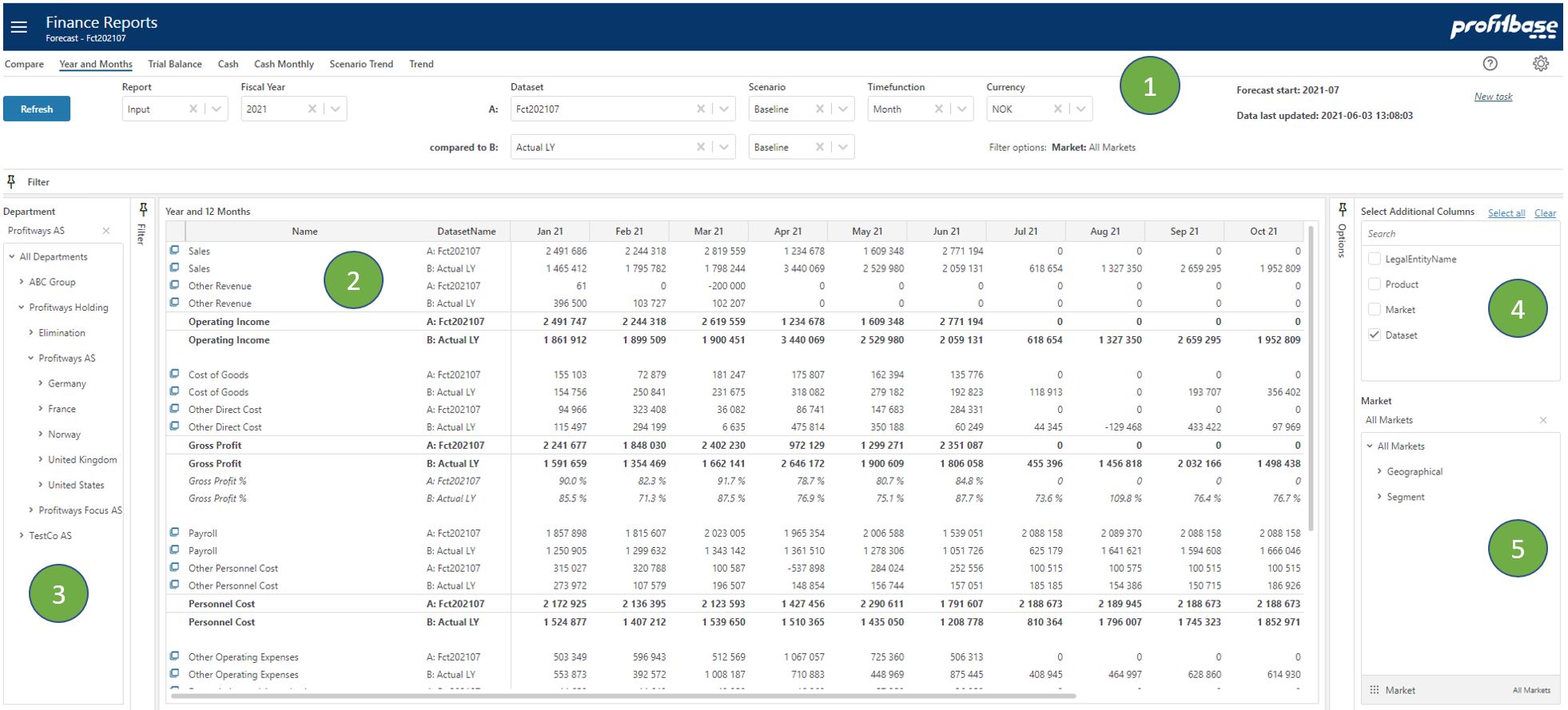This screenshot has height=710, width=1568.
Task: Open the Dataset A dropdown arrow
Action: pos(723,109)
